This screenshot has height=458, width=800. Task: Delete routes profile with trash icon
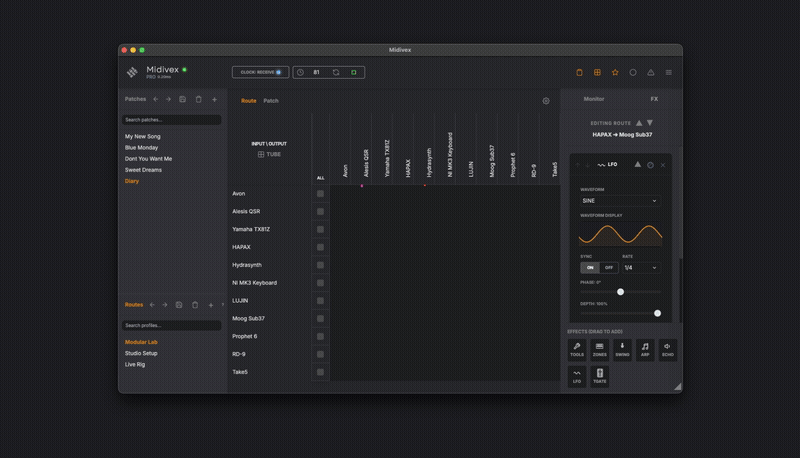coord(195,305)
